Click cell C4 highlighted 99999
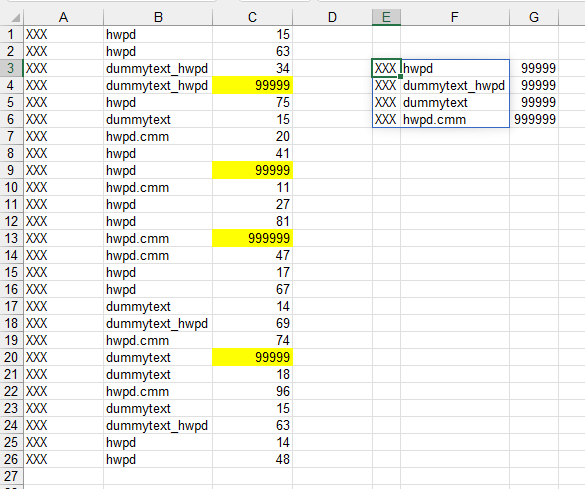Screen dimensions: 585x489 [x=253, y=85]
